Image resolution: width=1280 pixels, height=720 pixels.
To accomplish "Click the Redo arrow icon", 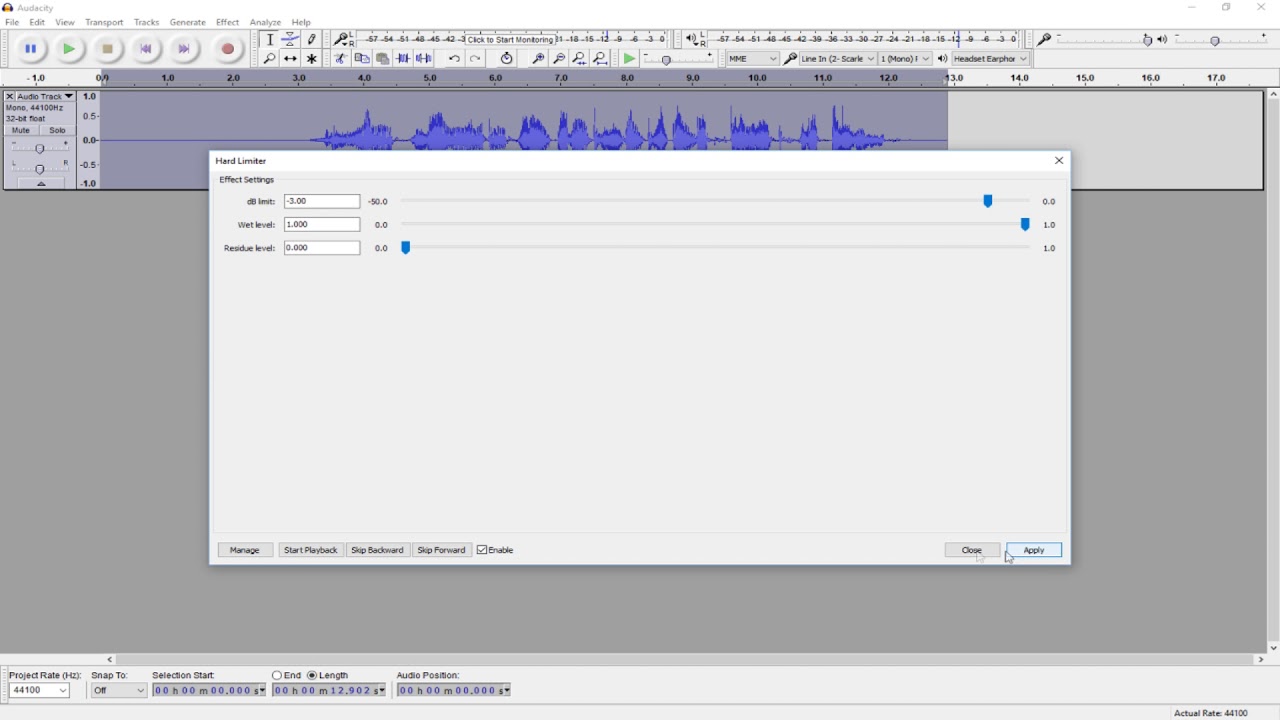I will 475,59.
